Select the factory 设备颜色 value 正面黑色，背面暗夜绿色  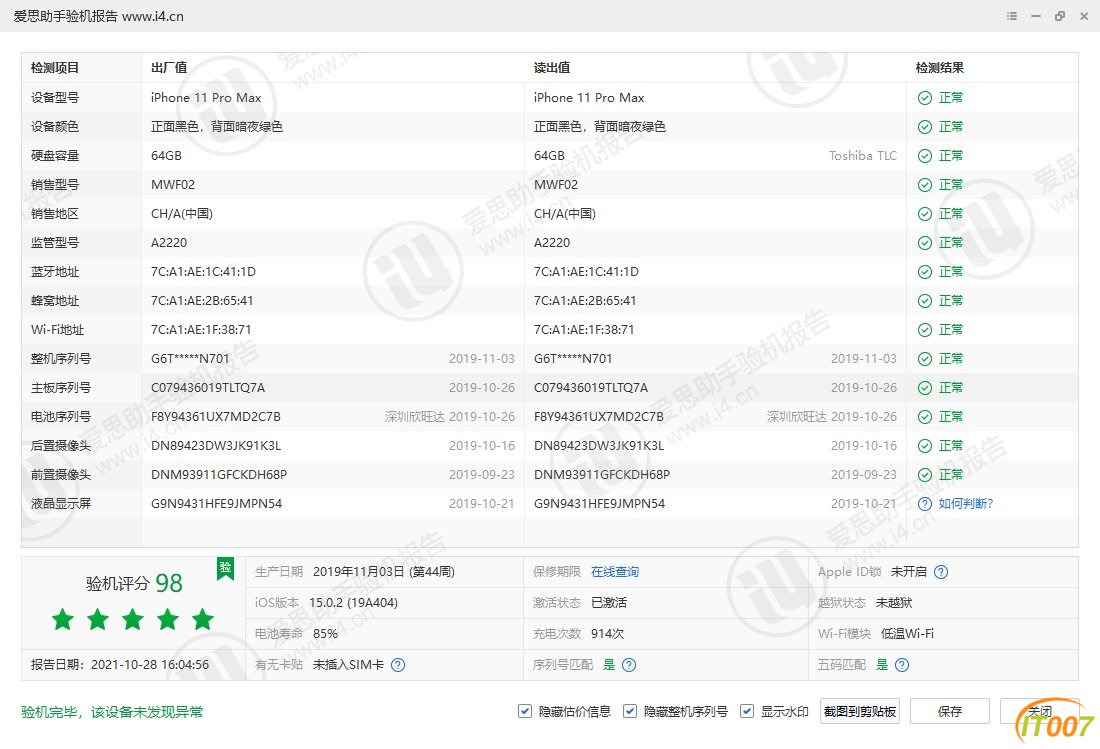coord(217,126)
